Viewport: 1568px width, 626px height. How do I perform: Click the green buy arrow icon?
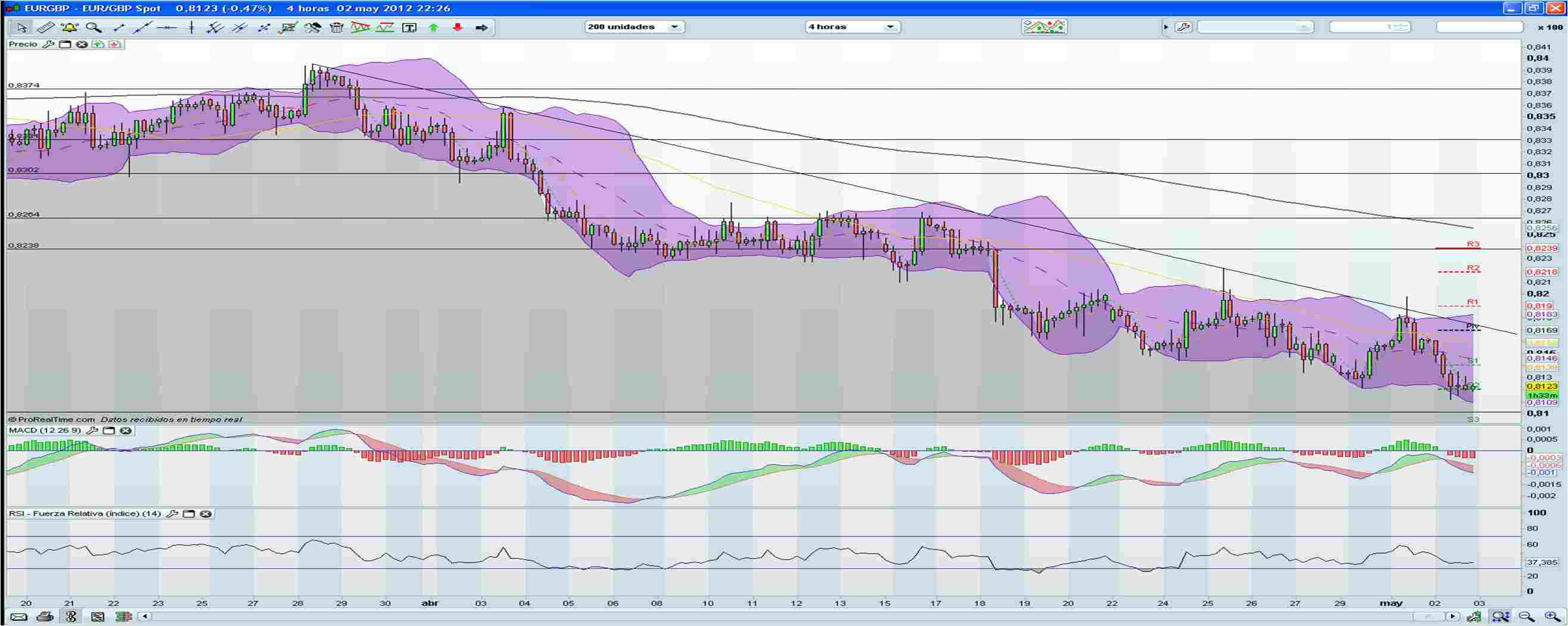tap(434, 27)
